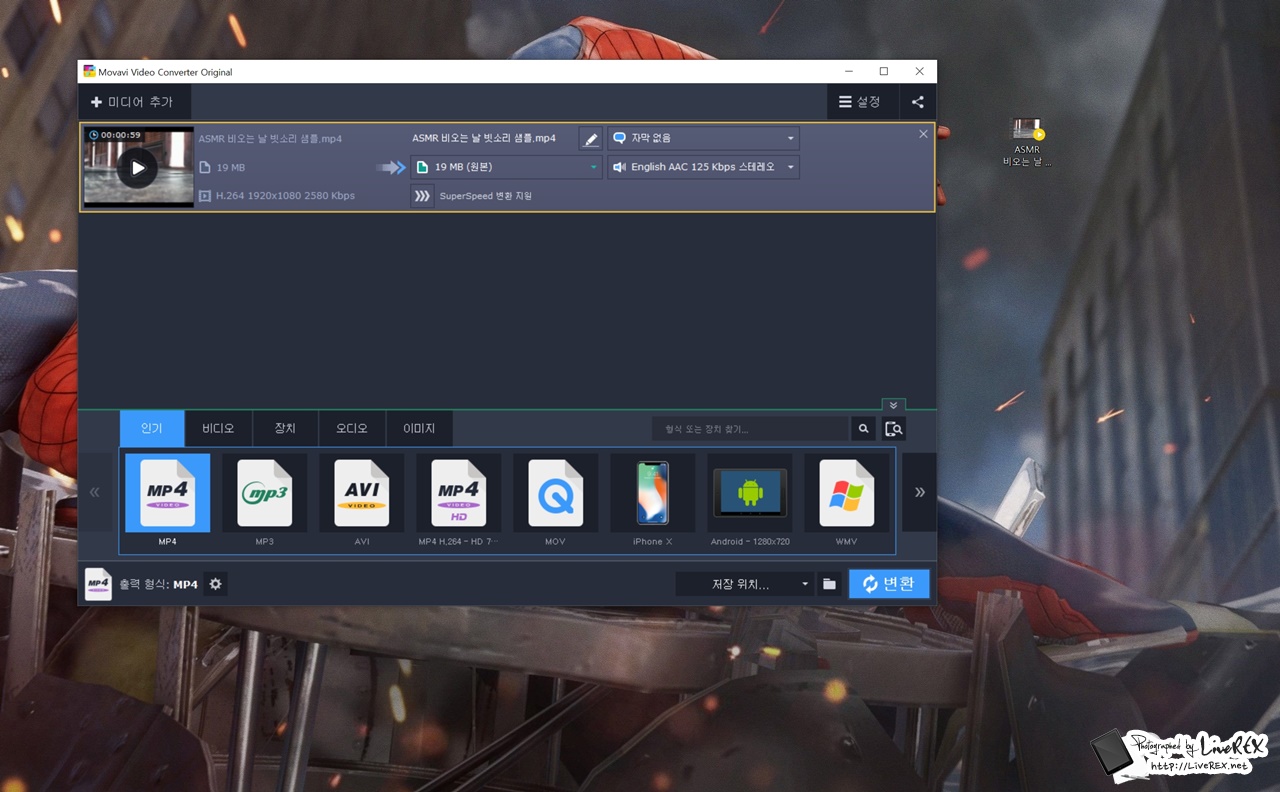Click the pencil icon to rename output file

click(591, 139)
